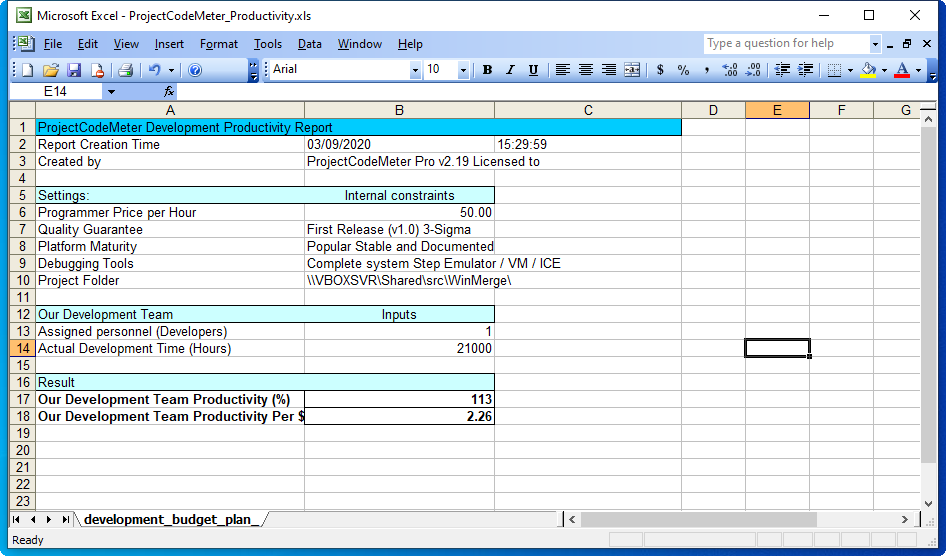Apply Currency style dollar icon
The height and width of the screenshot is (556, 946).
coord(660,70)
